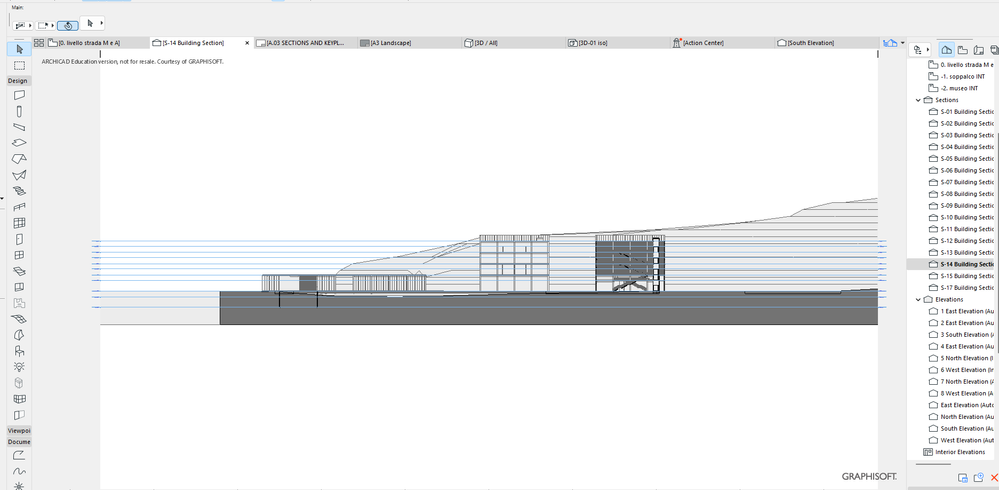Switch to the 3D / All tab
This screenshot has width=999, height=490.
point(512,43)
